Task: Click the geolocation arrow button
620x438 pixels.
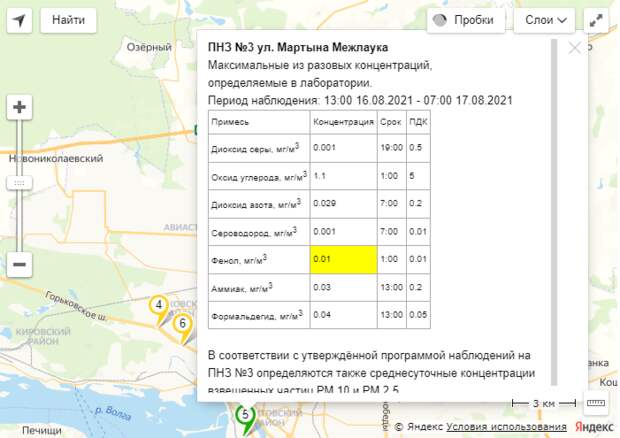Action: coord(20,20)
